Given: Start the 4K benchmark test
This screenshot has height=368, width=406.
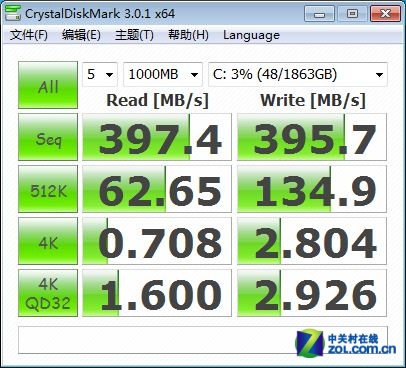Looking at the screenshot, I should coord(48,241).
